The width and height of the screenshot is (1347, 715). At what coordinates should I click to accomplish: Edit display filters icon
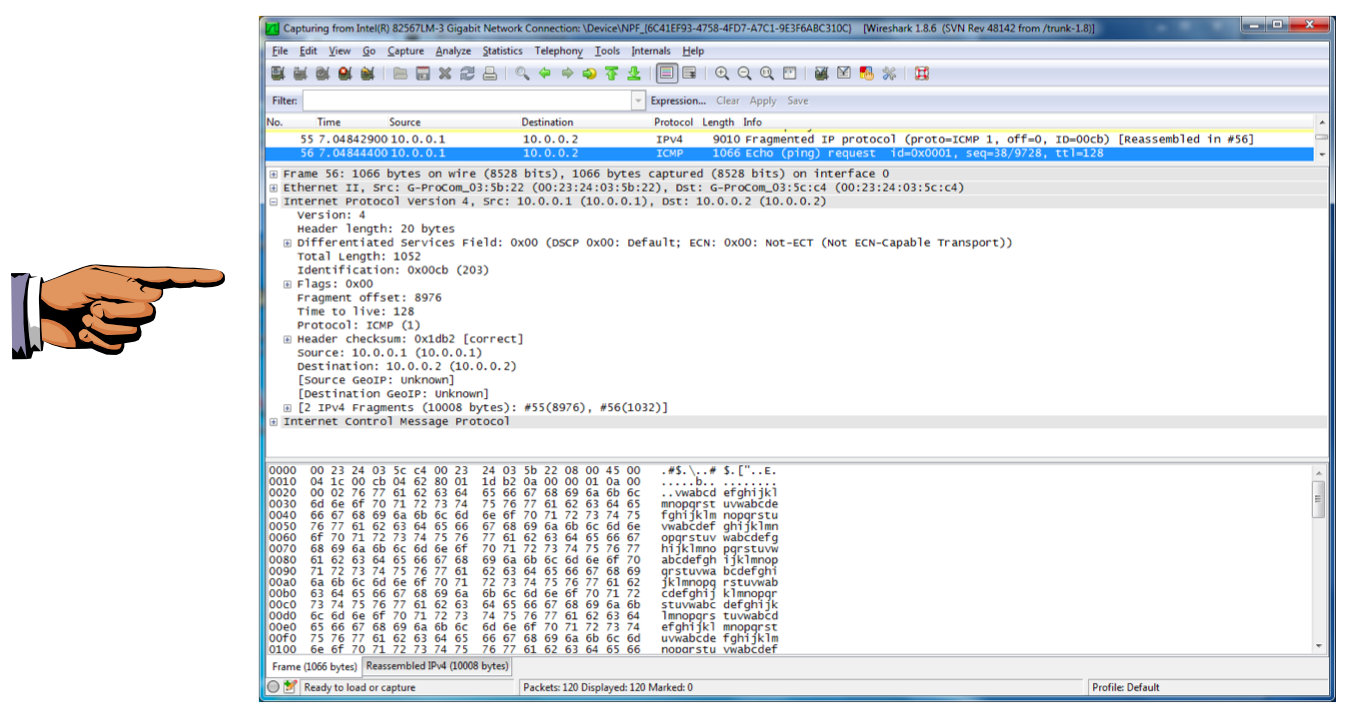tap(843, 73)
